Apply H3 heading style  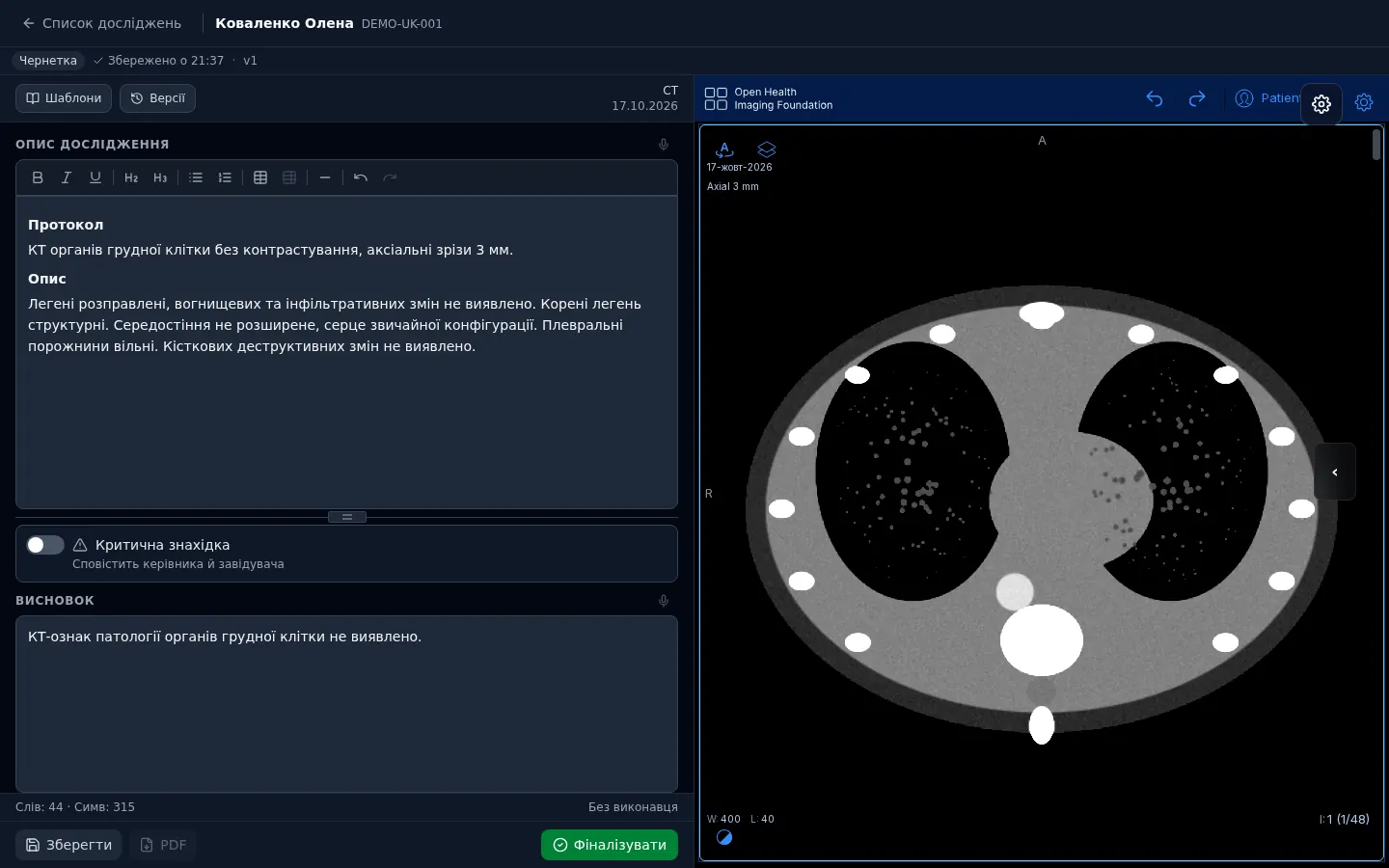160,177
